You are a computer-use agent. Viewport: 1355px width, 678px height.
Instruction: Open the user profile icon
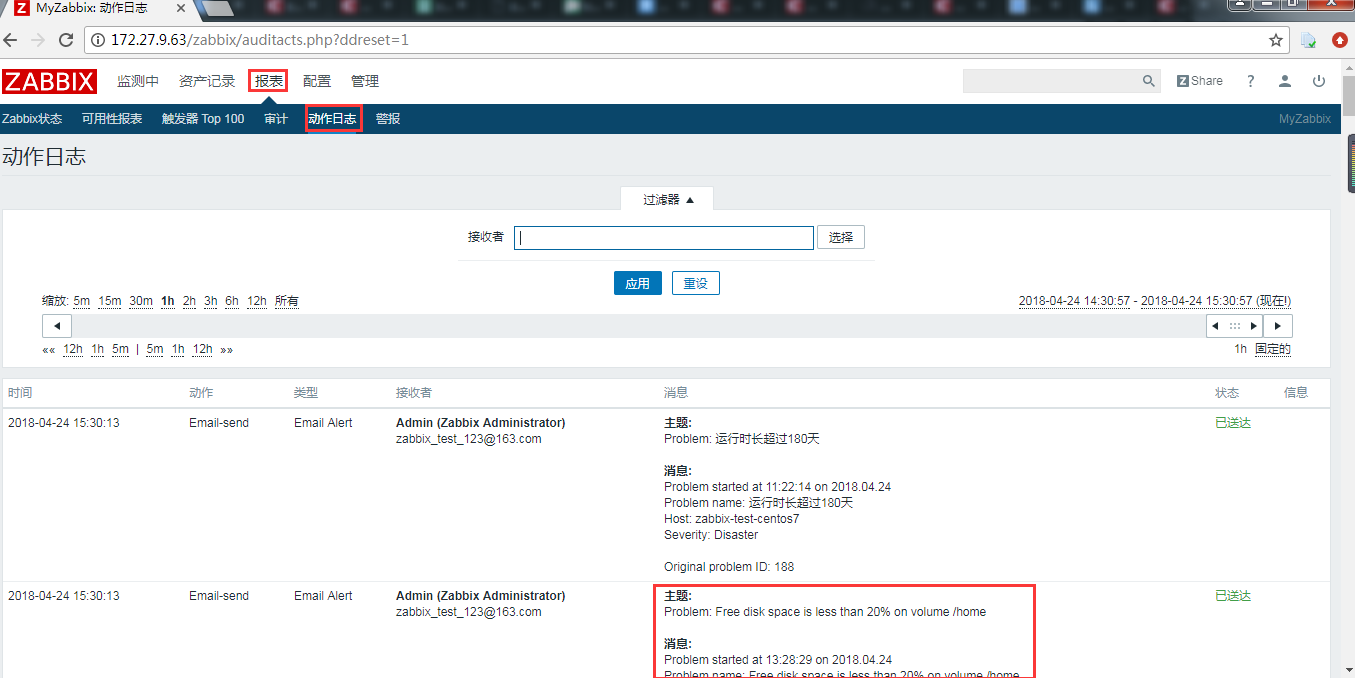click(1285, 80)
